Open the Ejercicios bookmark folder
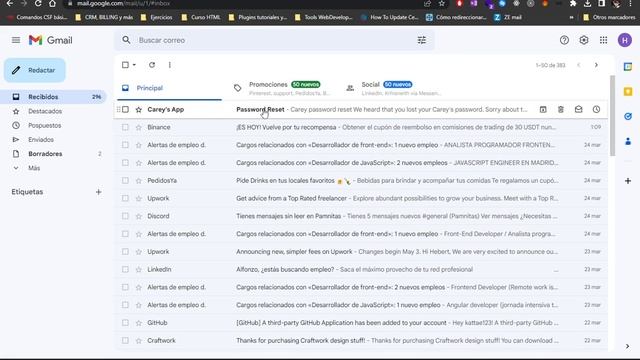The width and height of the screenshot is (640, 360). [x=156, y=17]
